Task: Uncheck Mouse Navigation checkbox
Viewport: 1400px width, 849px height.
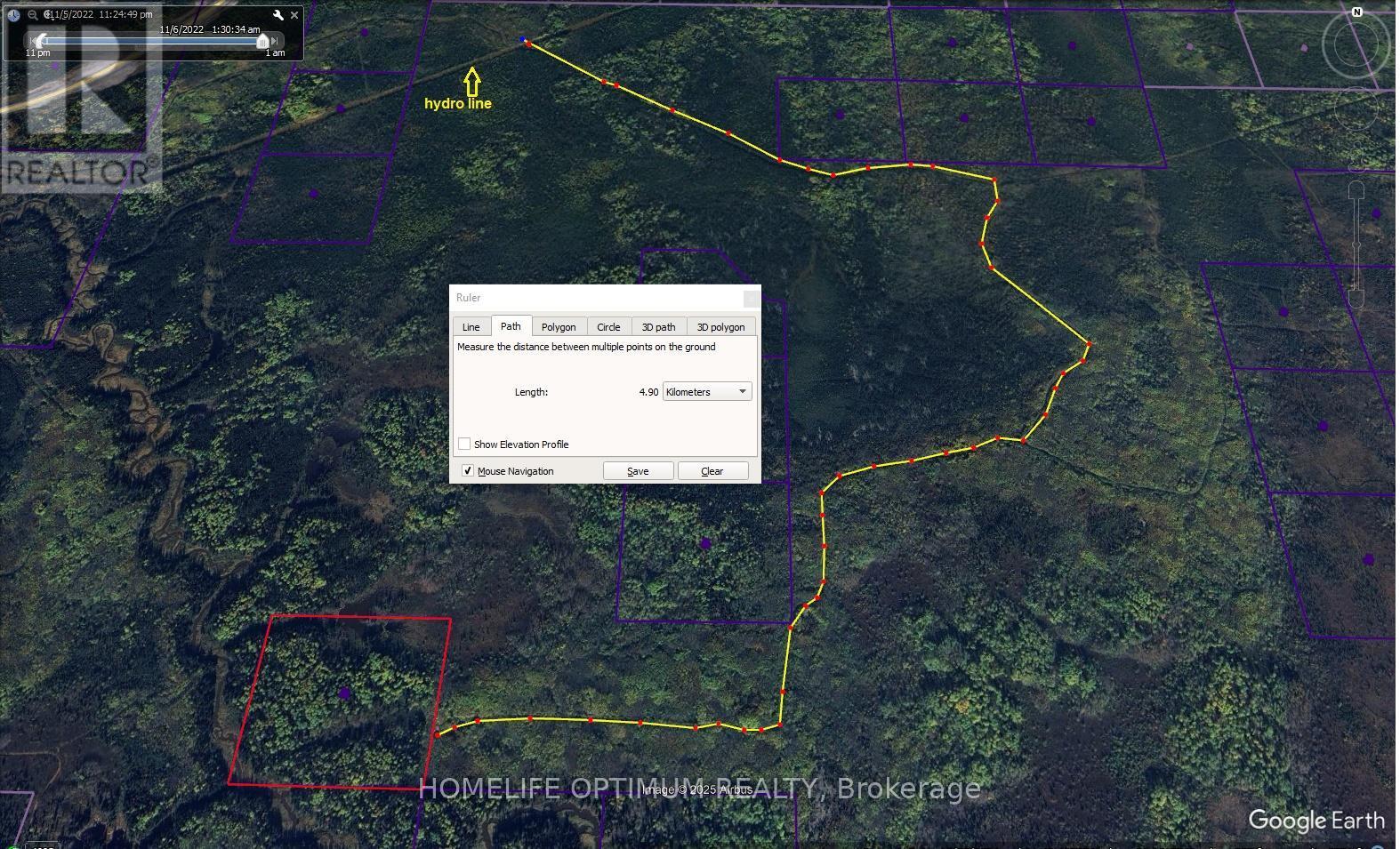Action: tap(468, 470)
